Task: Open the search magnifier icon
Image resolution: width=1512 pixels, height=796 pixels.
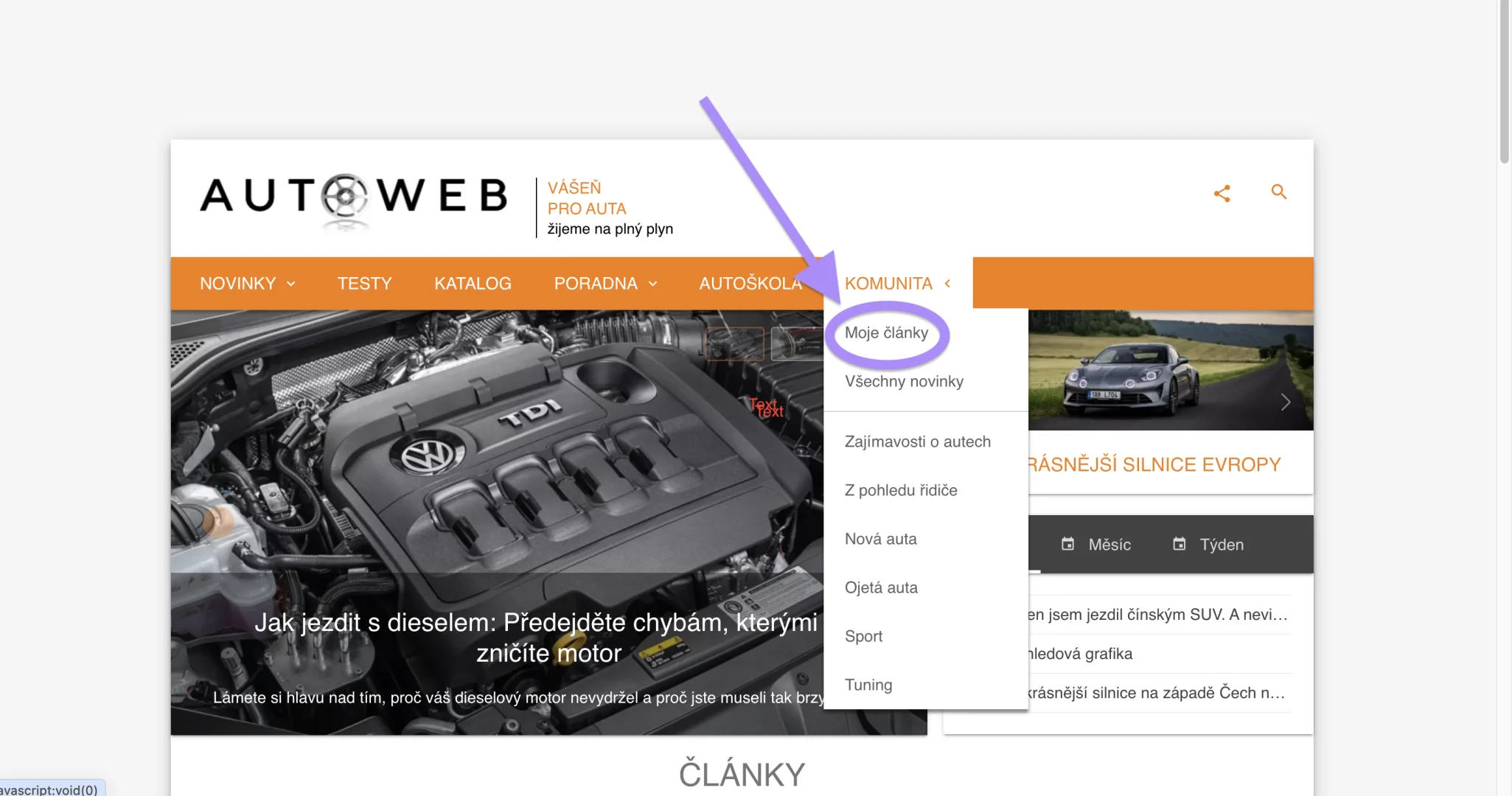Action: click(1279, 192)
